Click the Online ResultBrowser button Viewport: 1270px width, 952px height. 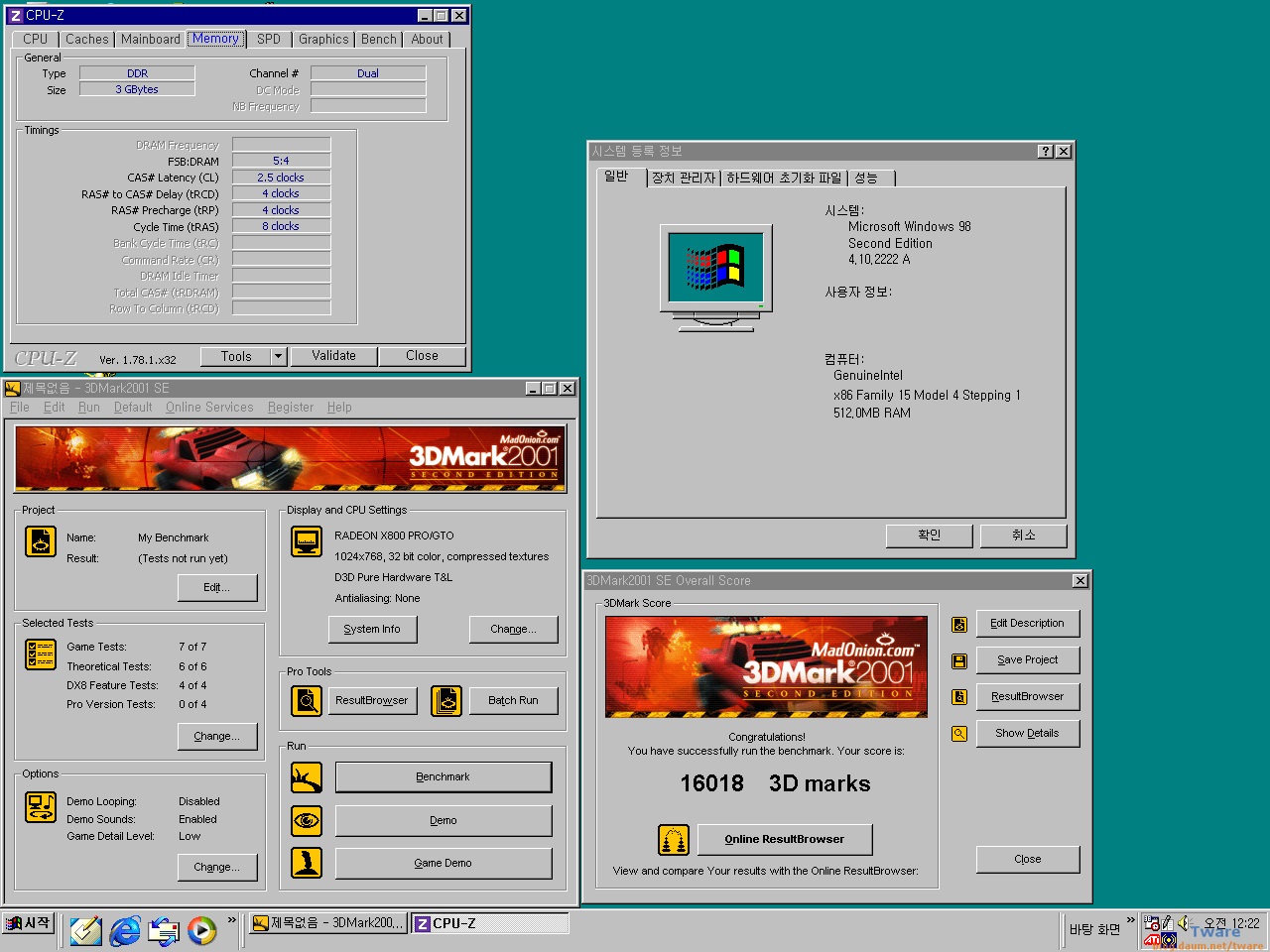(785, 840)
